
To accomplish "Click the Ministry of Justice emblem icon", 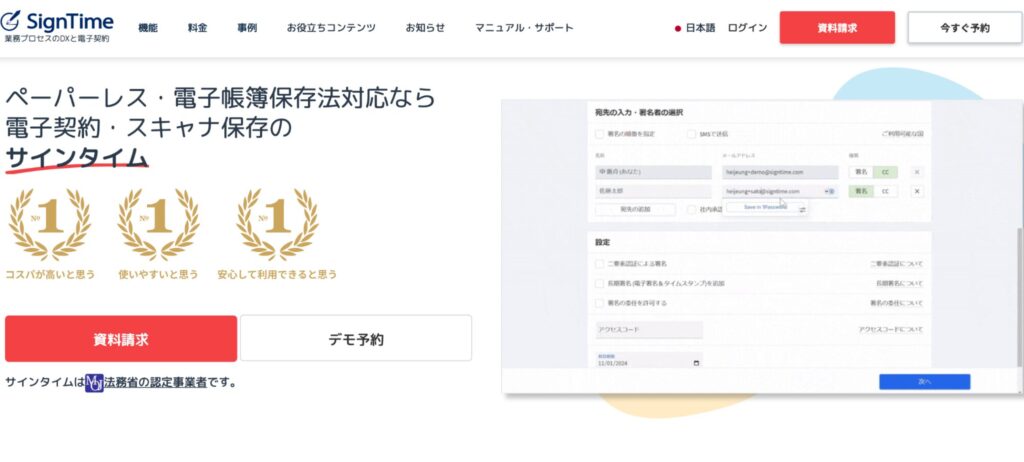I will coord(94,382).
